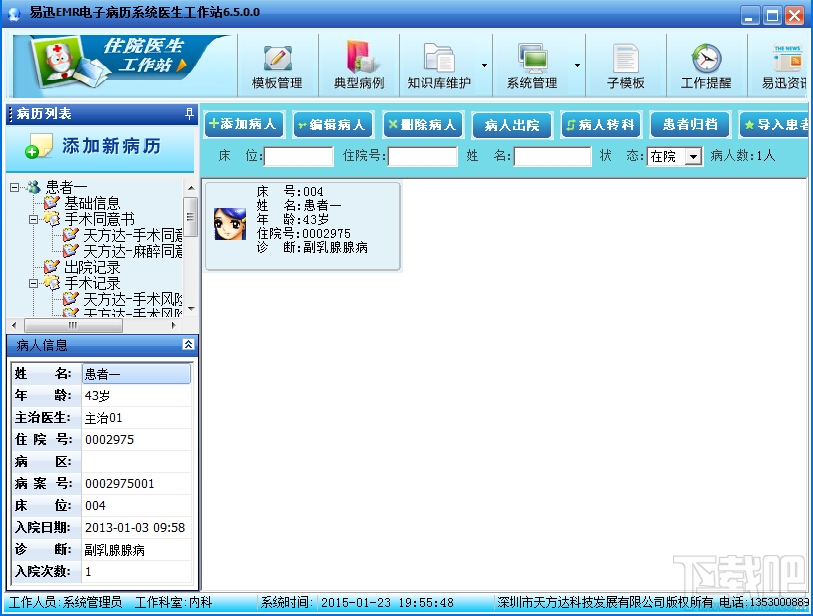Open 知识库维护 knowledge base icon
This screenshot has width=813, height=616.
point(439,57)
